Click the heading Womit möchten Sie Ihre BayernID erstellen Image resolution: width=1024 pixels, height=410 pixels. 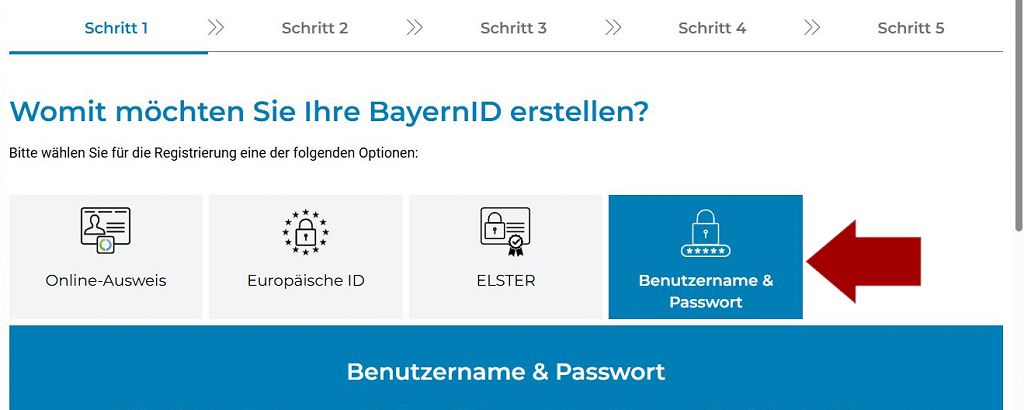329,111
